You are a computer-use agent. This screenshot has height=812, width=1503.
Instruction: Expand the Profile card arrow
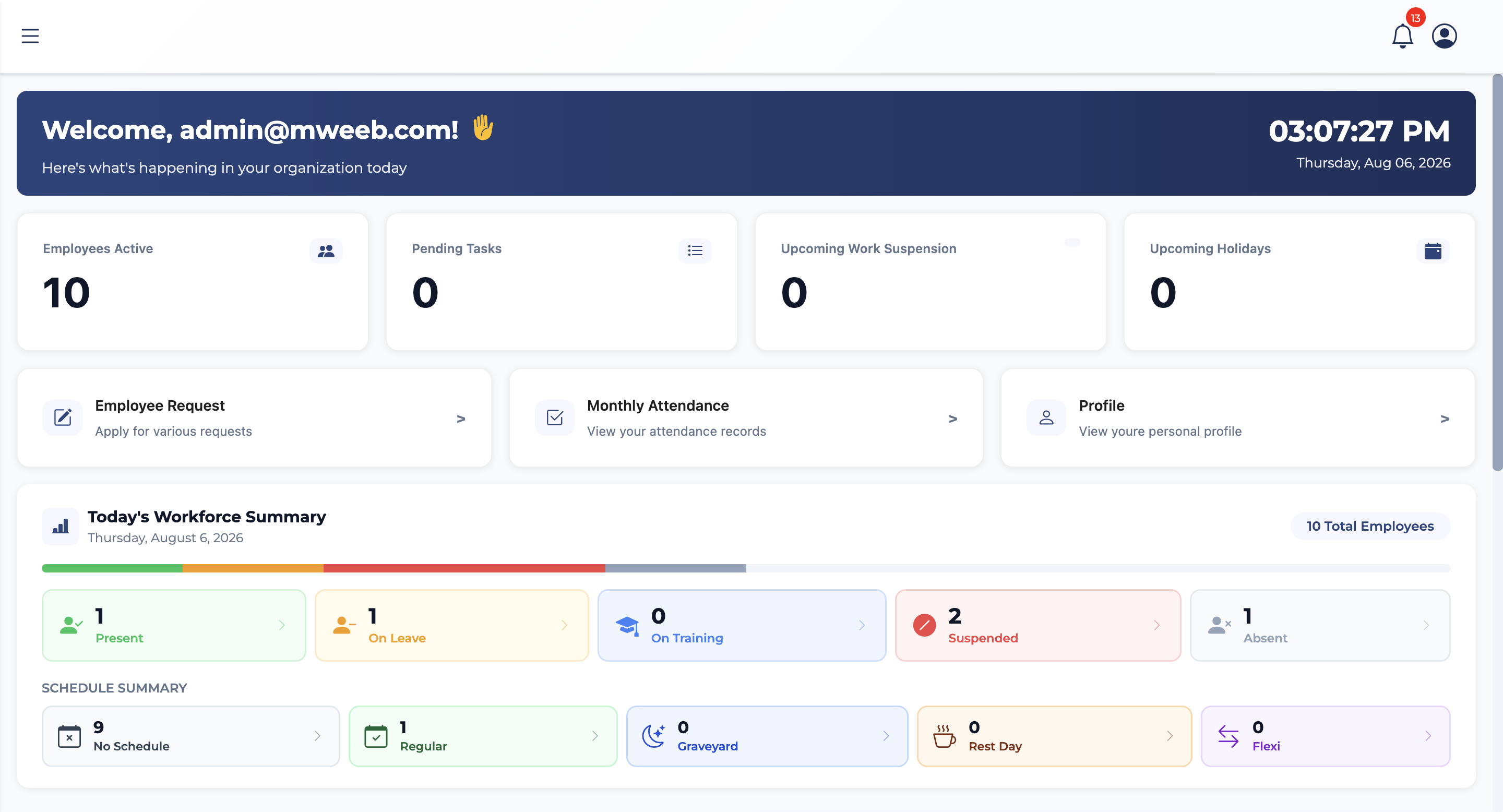coord(1445,419)
